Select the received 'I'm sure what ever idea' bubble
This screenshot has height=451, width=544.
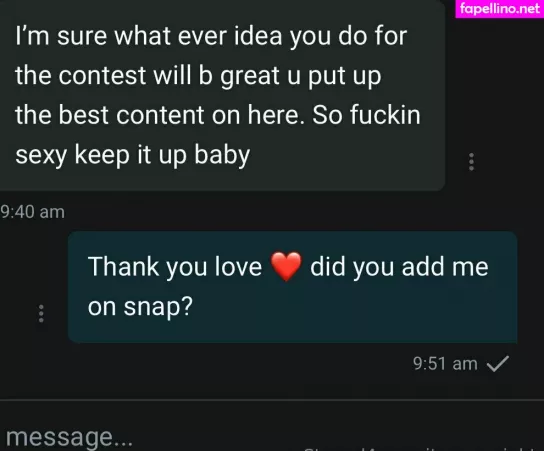(222, 95)
